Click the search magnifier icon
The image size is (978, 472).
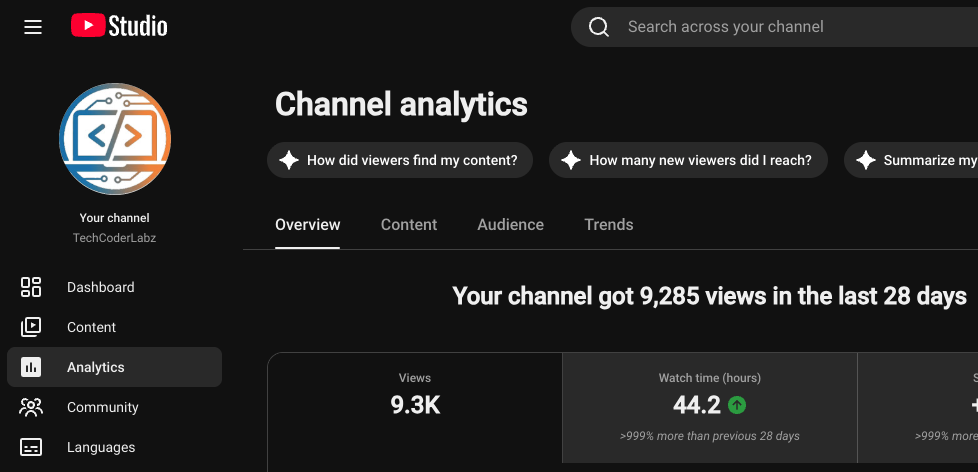coord(599,27)
